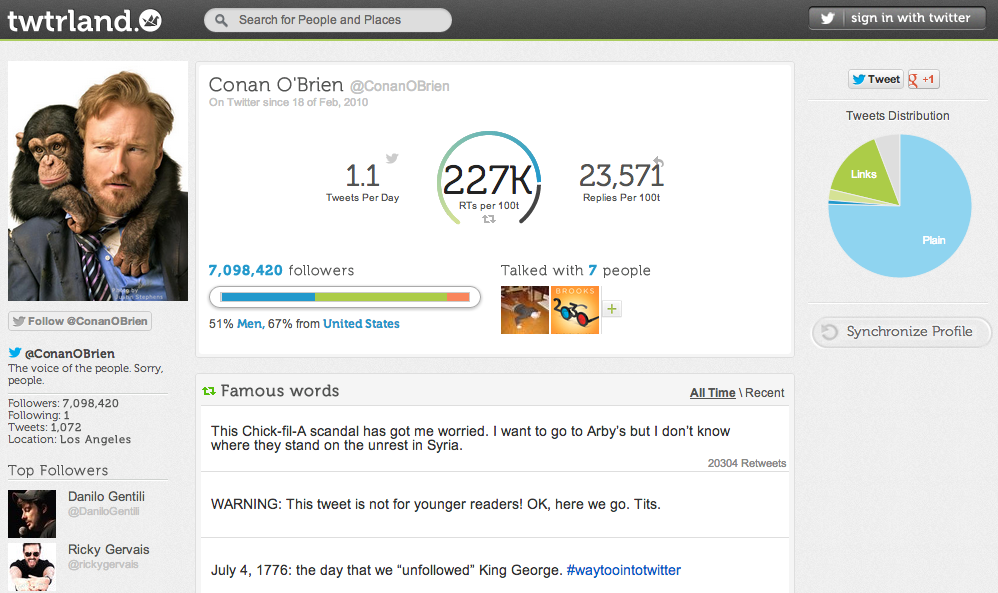Click the reply arrow icon above 23,571
998x593 pixels.
click(x=657, y=161)
